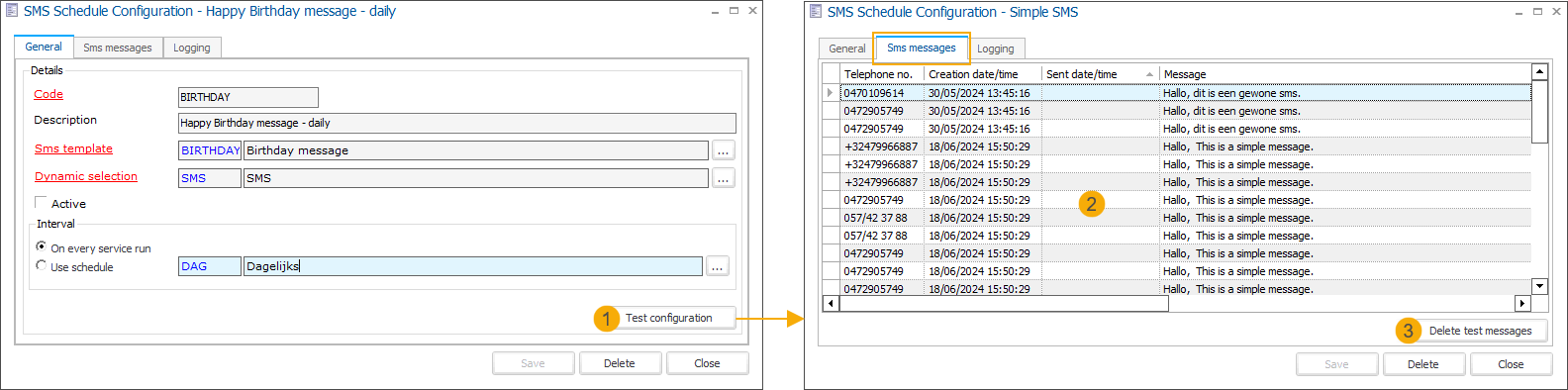Sort by Sent date/time arrow indicator

[x=1149, y=74]
